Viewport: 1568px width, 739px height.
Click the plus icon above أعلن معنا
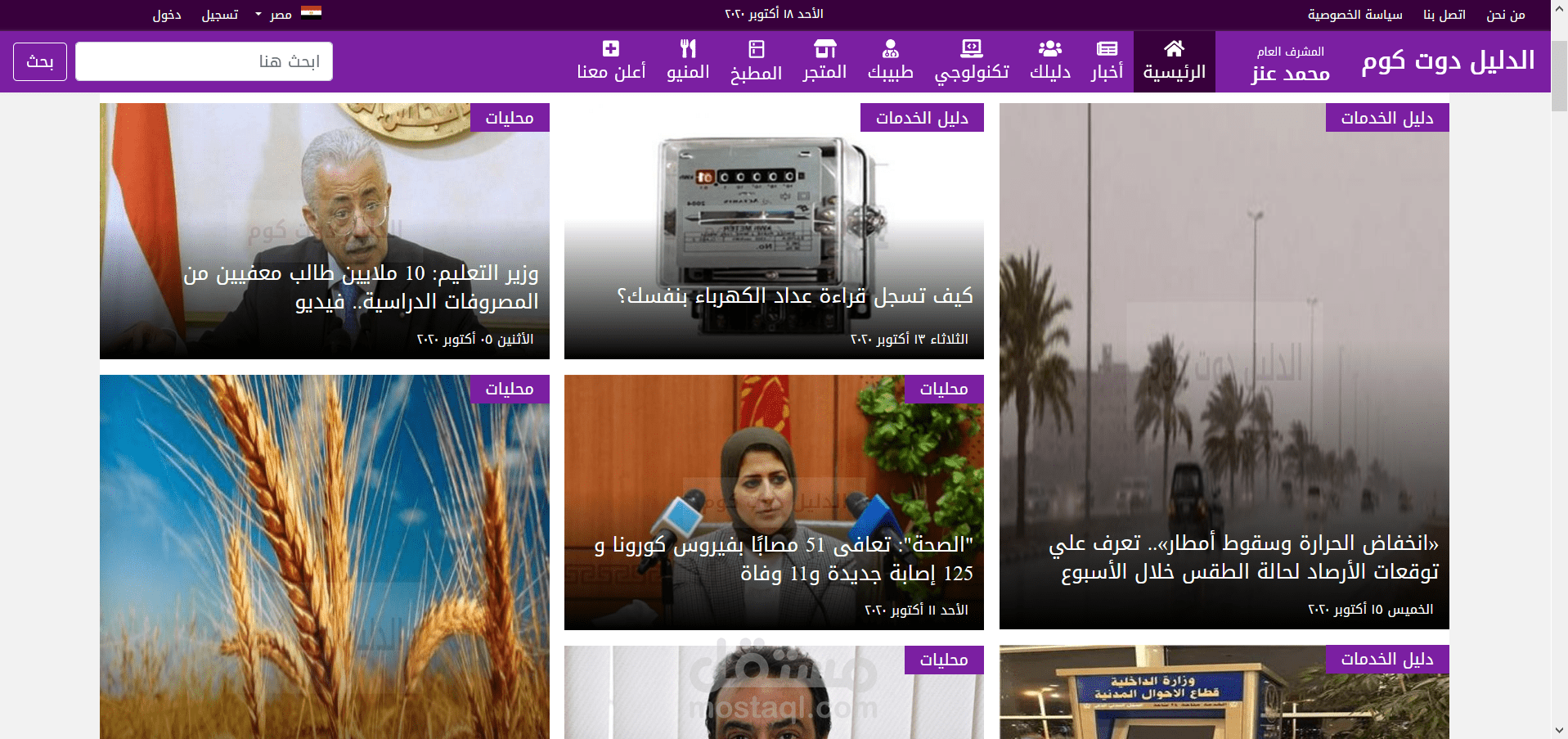tap(611, 48)
